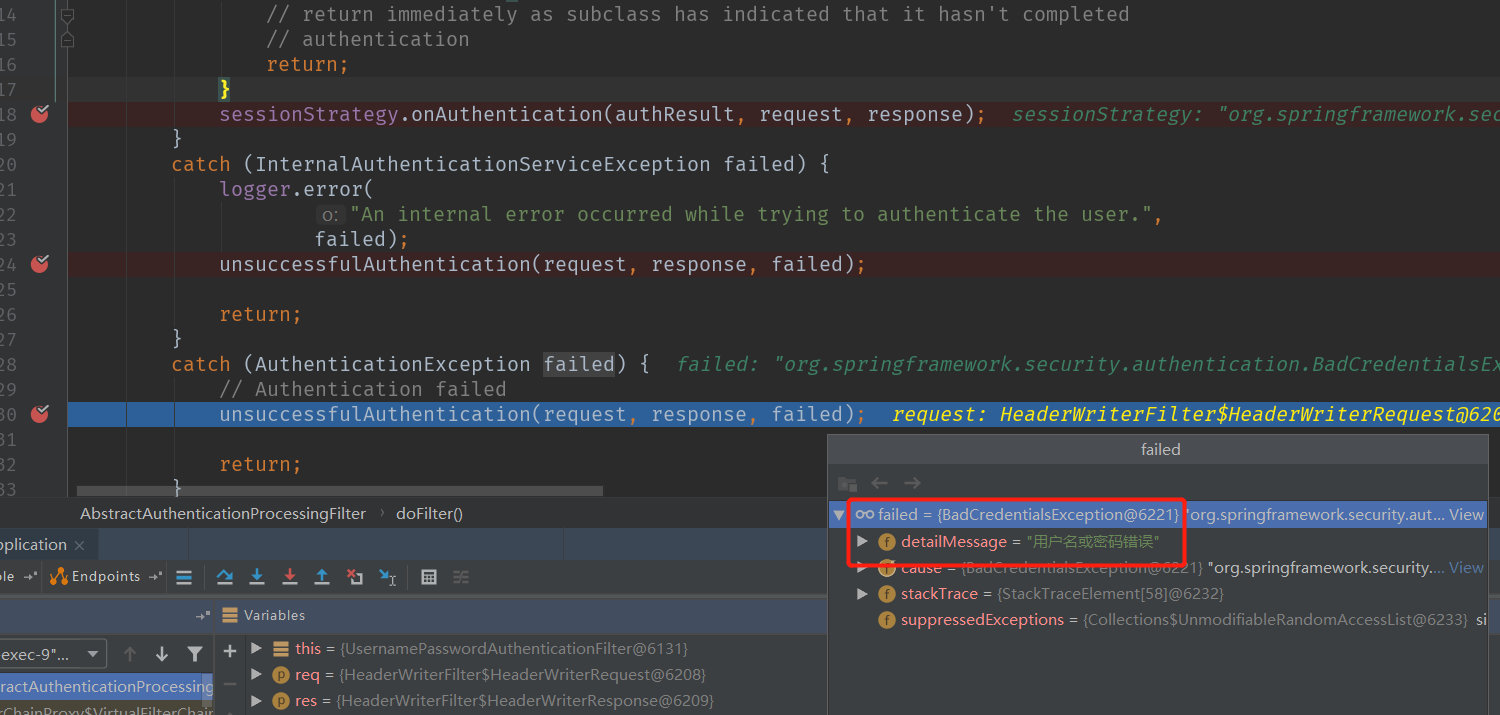Image resolution: width=1500 pixels, height=715 pixels.
Task: Click the frames filter funnel icon
Action: point(195,654)
